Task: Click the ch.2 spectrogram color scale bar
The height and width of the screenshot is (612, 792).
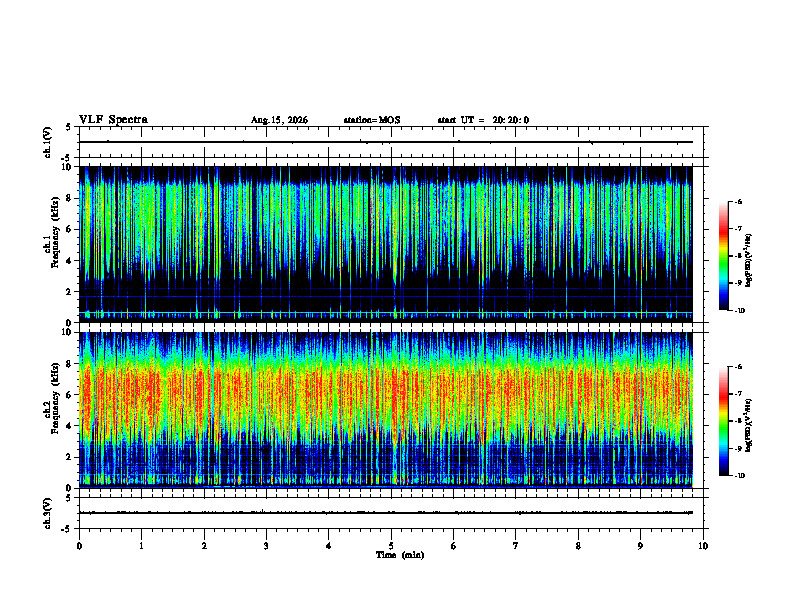Action: coord(723,421)
